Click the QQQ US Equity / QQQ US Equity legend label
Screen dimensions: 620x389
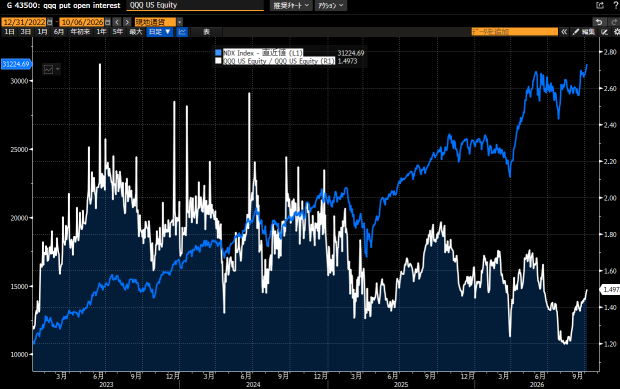click(279, 61)
